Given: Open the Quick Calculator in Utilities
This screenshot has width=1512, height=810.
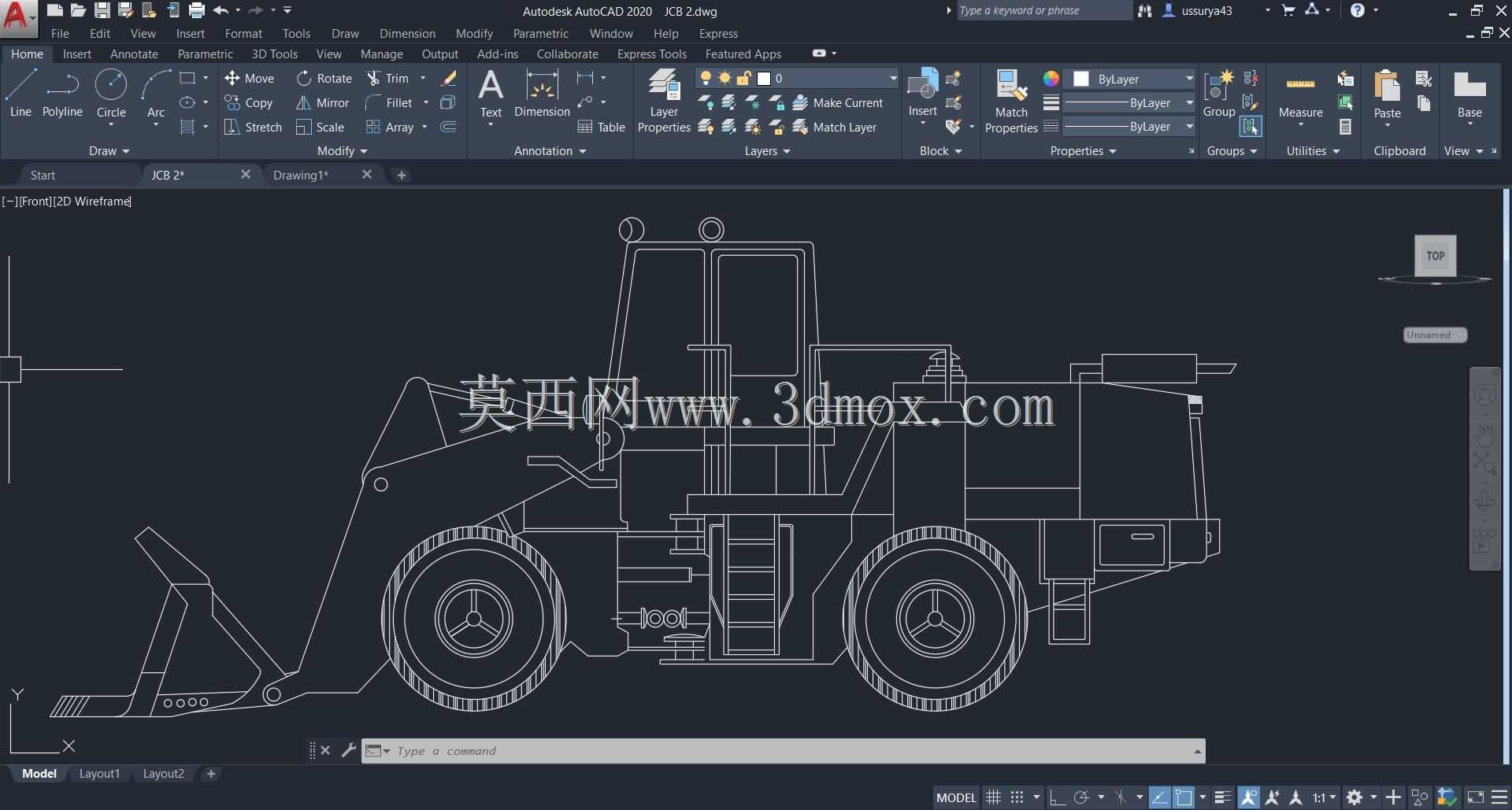Looking at the screenshot, I should coord(1345,127).
